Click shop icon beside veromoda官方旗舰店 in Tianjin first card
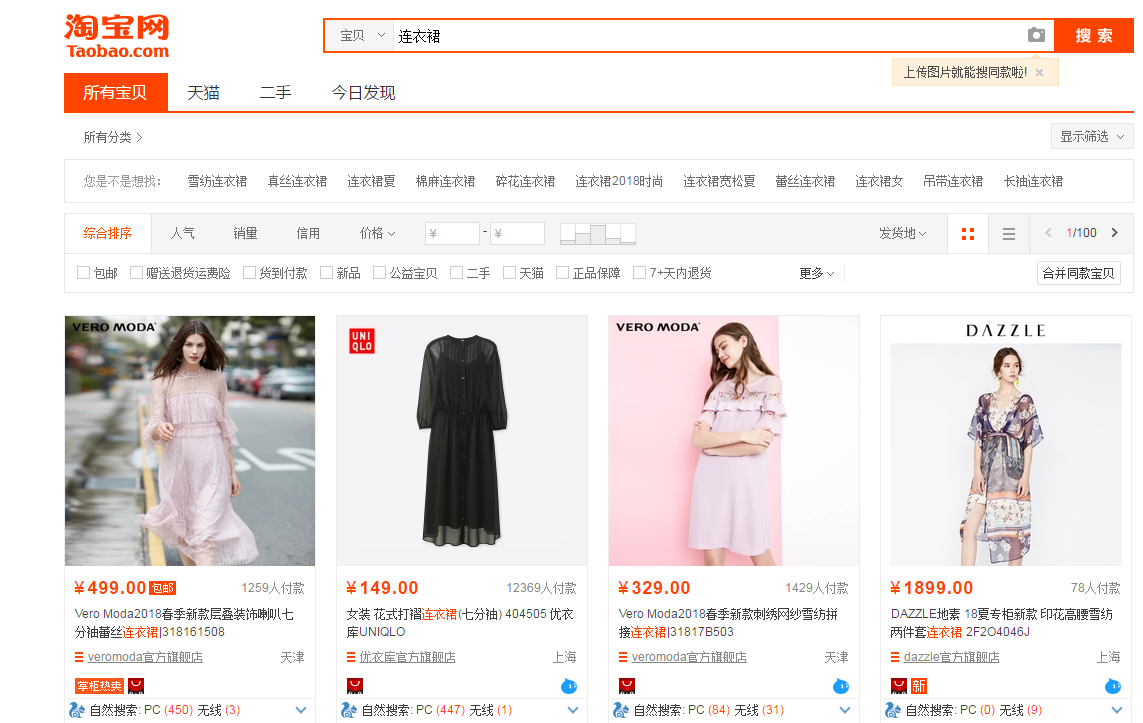1143x723 pixels. coord(79,657)
